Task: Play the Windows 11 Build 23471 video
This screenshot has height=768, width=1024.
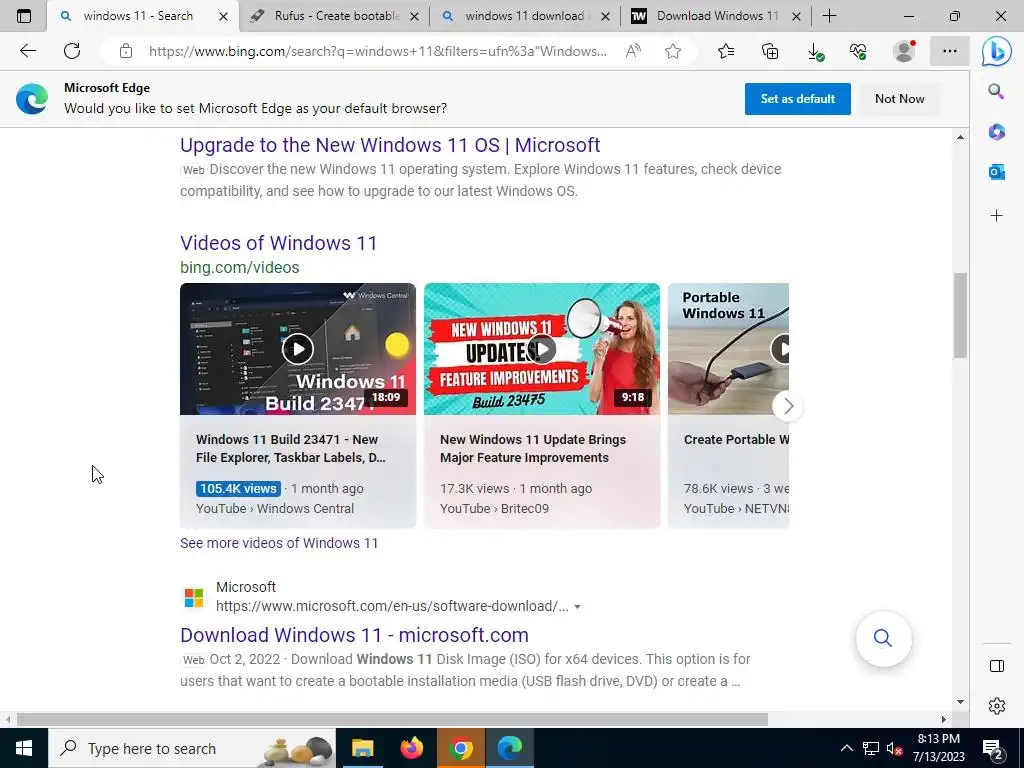Action: 298,349
